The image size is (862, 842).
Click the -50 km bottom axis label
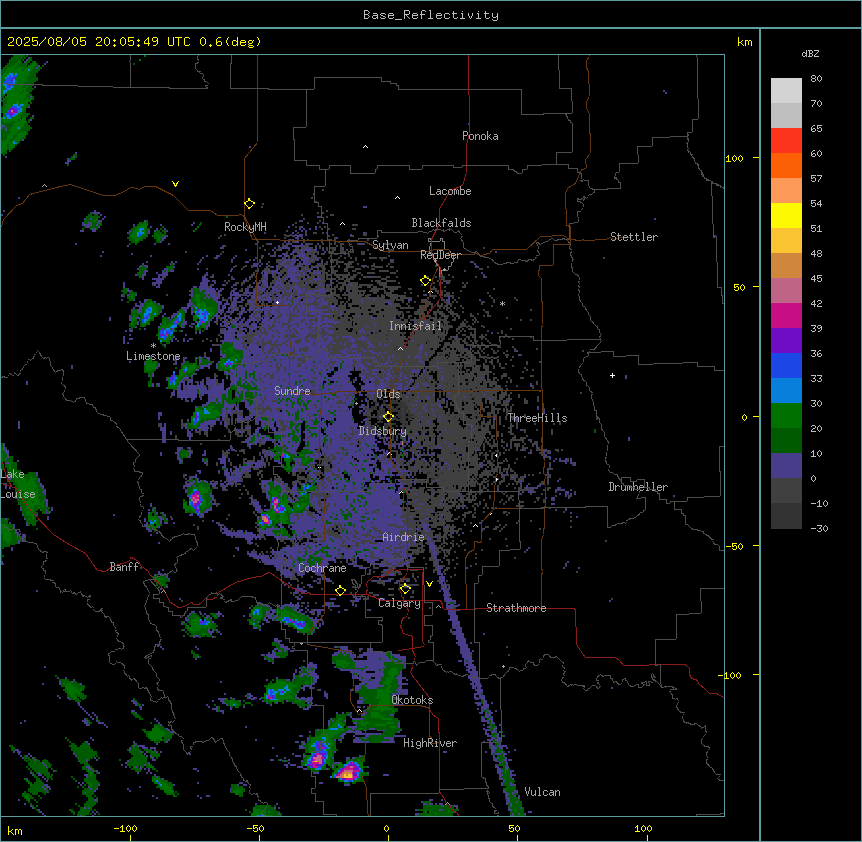[255, 828]
